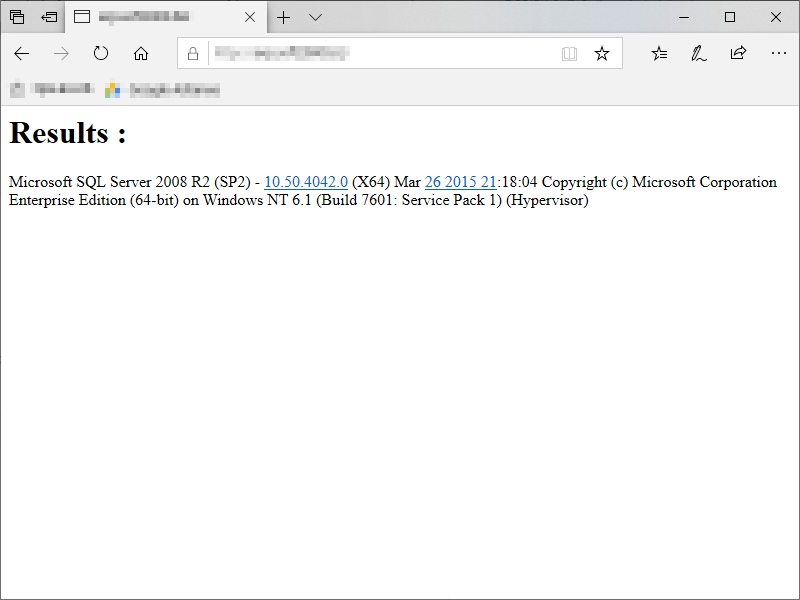Click the 'Results :' heading
This screenshot has width=800, height=600.
pyautogui.click(x=67, y=133)
